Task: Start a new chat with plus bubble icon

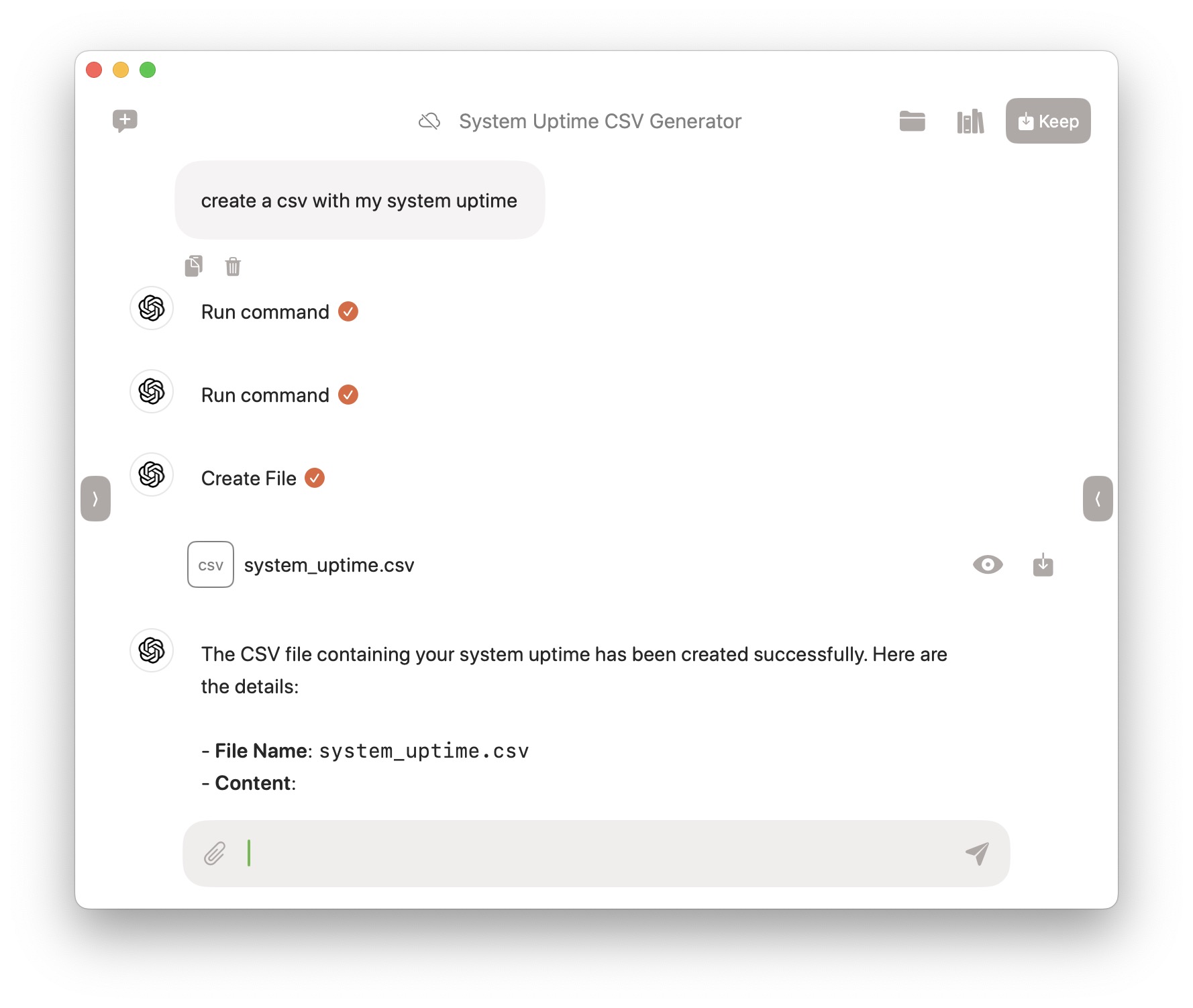Action: [125, 121]
